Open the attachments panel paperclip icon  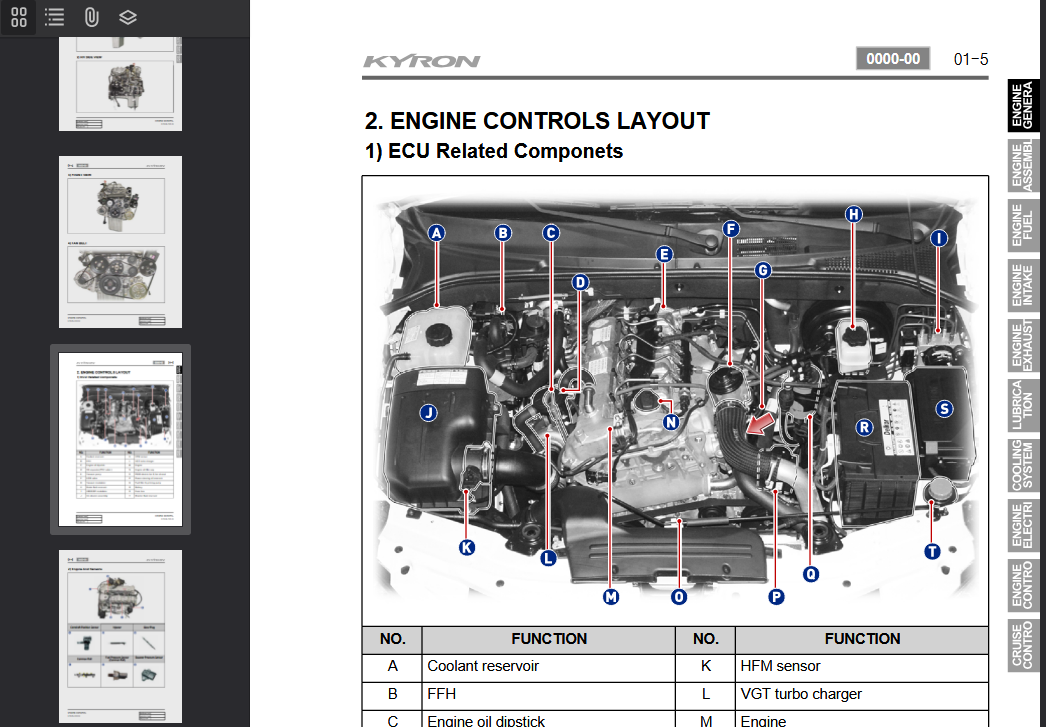pos(91,17)
